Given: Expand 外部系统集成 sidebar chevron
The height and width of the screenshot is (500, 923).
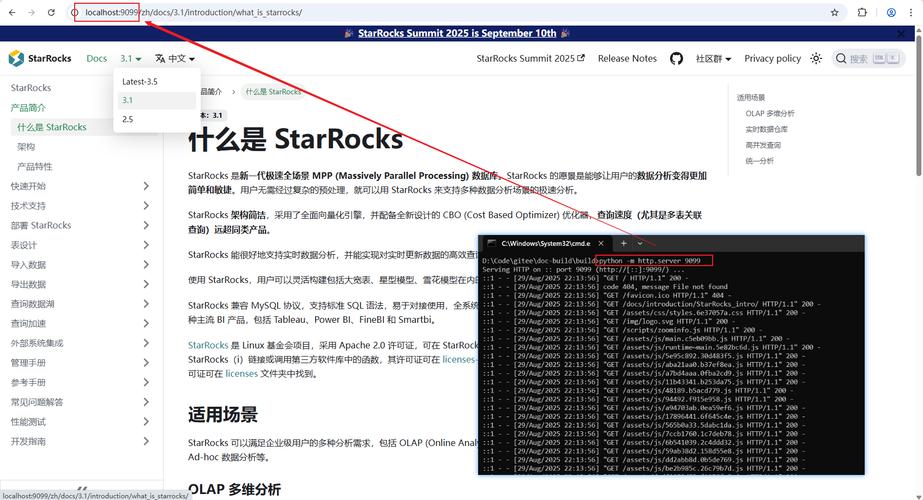Looking at the screenshot, I should (x=146, y=343).
